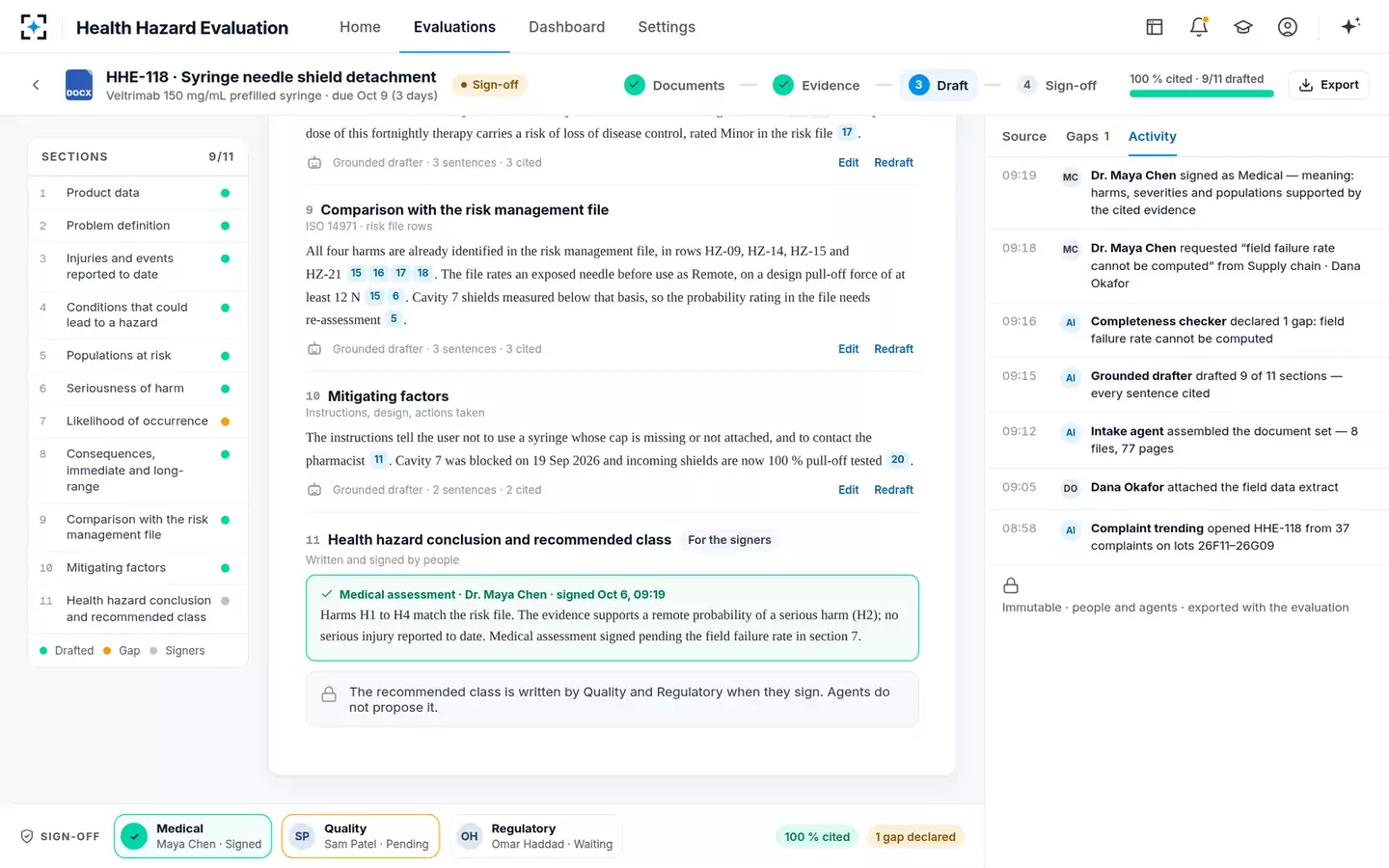The image size is (1389, 868).
Task: Click the Quality Sam Patel pending signer
Action: [361, 836]
